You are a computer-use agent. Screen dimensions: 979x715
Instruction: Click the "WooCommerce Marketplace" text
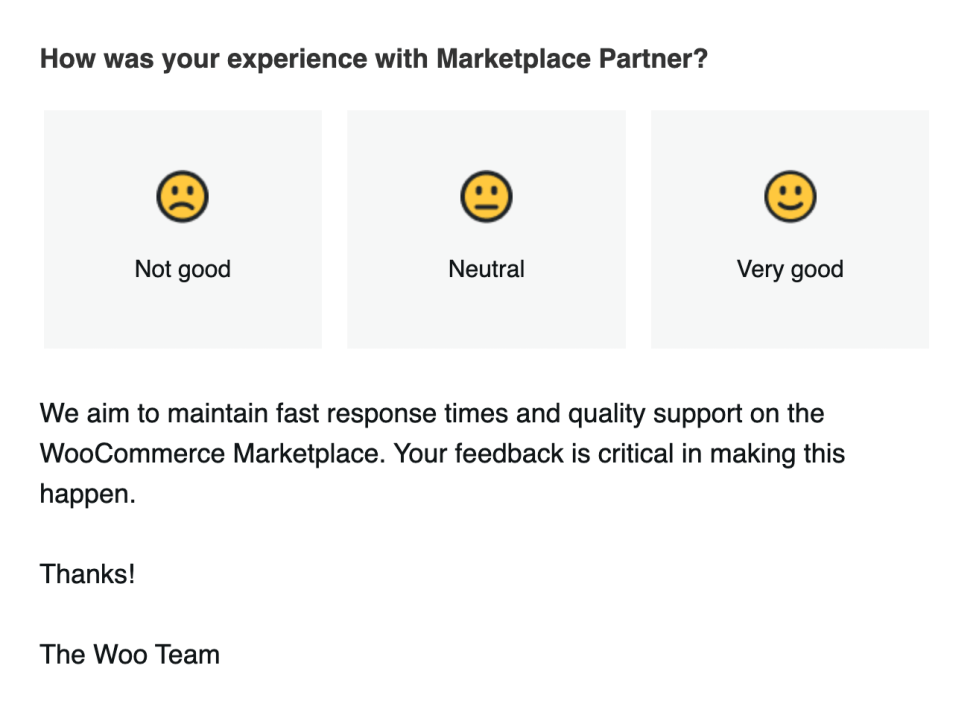pos(211,454)
